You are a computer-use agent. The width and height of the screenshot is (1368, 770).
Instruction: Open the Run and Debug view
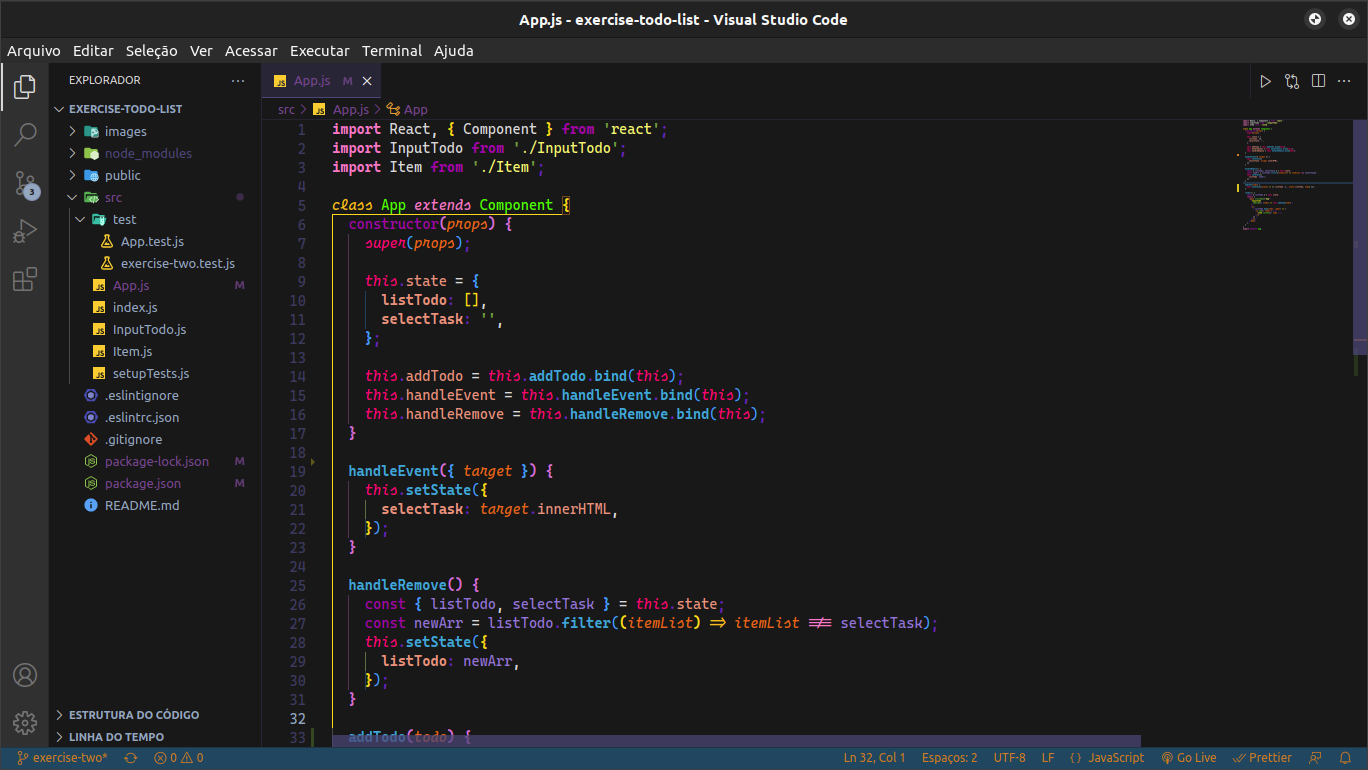point(25,232)
